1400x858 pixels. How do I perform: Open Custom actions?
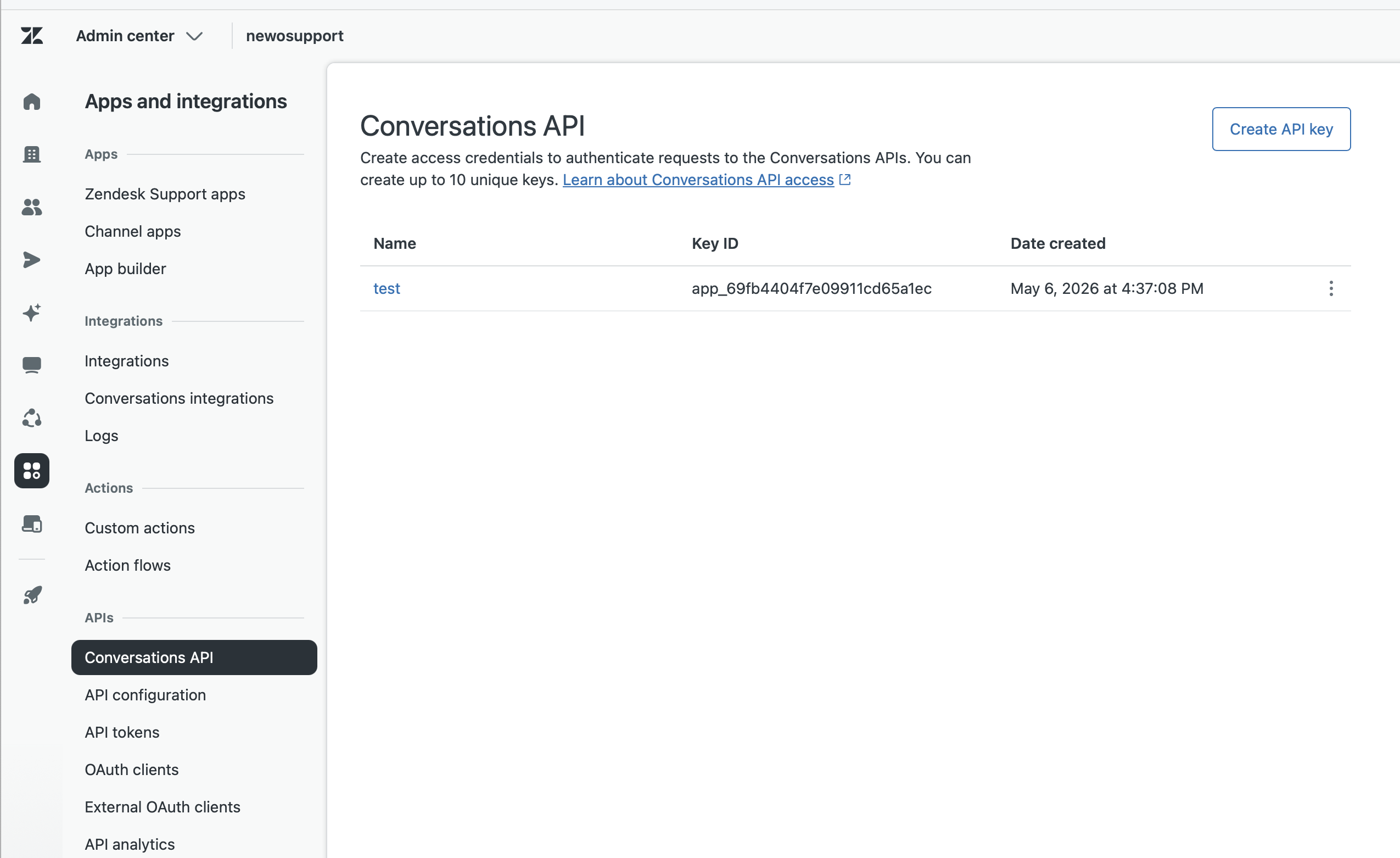(140, 528)
